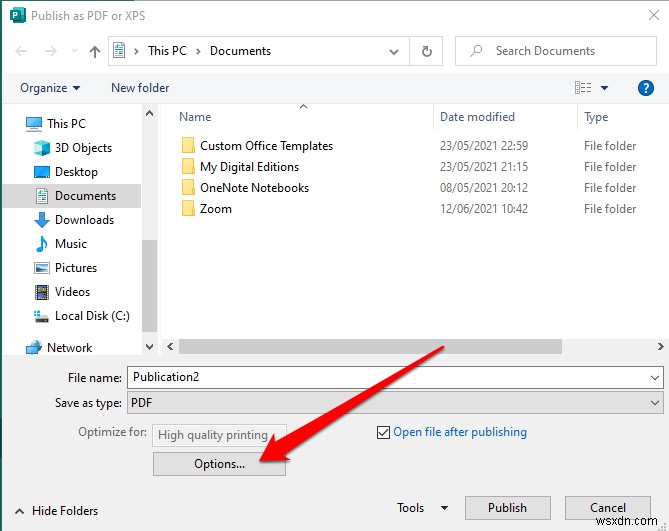Refresh the Documents folder view

(426, 51)
